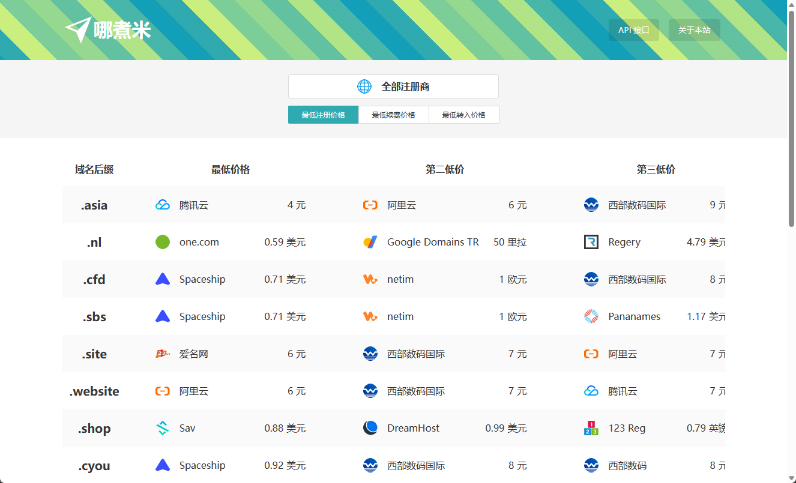
Task: Click the Pananames registrar name
Action: [x=634, y=316]
